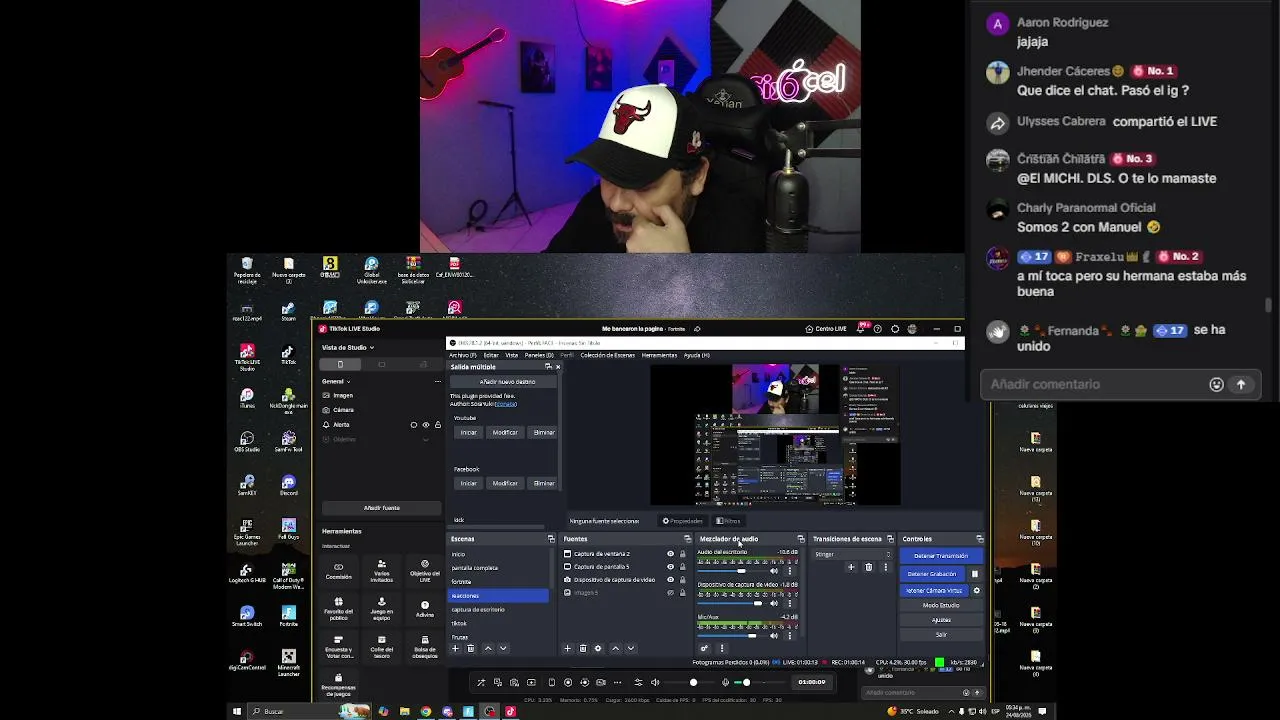Viewport: 1280px width, 720px height.
Task: Mute the Mic/Aux channel
Action: (x=773, y=635)
